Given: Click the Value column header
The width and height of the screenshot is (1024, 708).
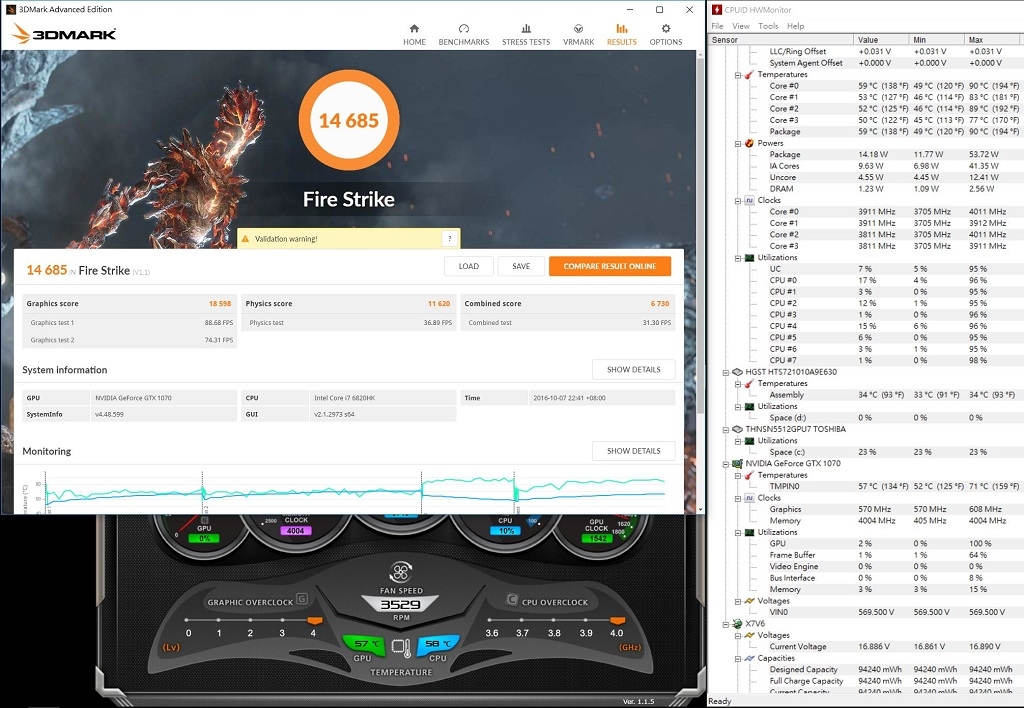Looking at the screenshot, I should (x=881, y=40).
